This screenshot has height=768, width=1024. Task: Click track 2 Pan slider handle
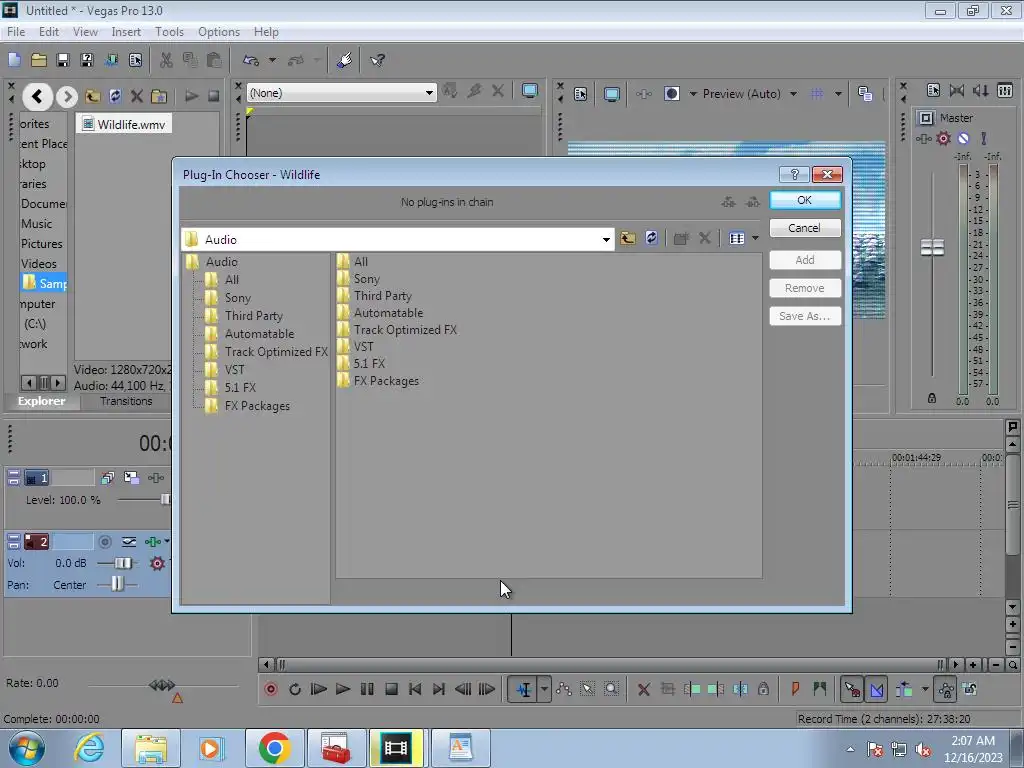pyautogui.click(x=117, y=584)
